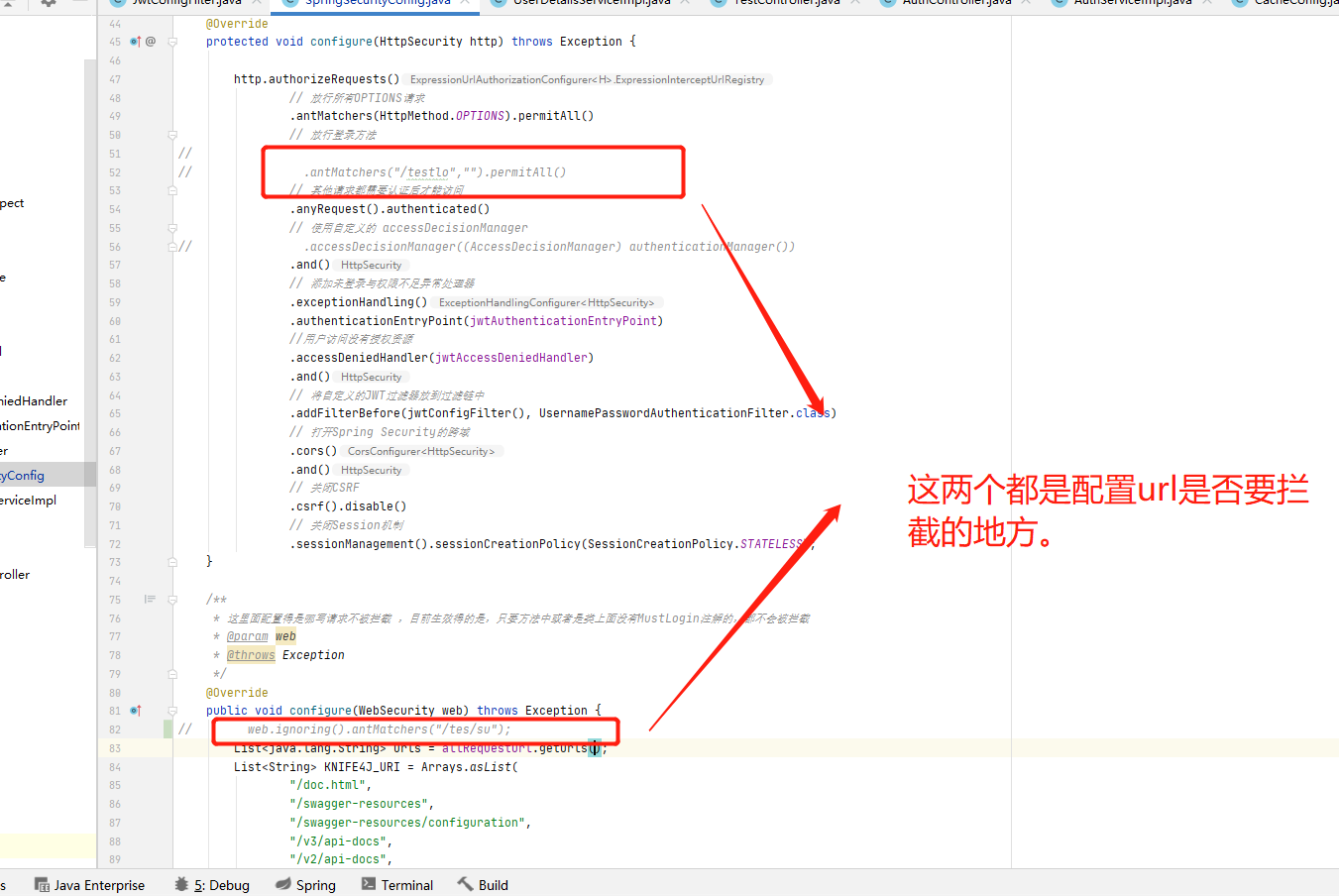Switch to the AuthController.java editor tab
Image resolution: width=1339 pixels, height=896 pixels.
pyautogui.click(x=956, y=4)
